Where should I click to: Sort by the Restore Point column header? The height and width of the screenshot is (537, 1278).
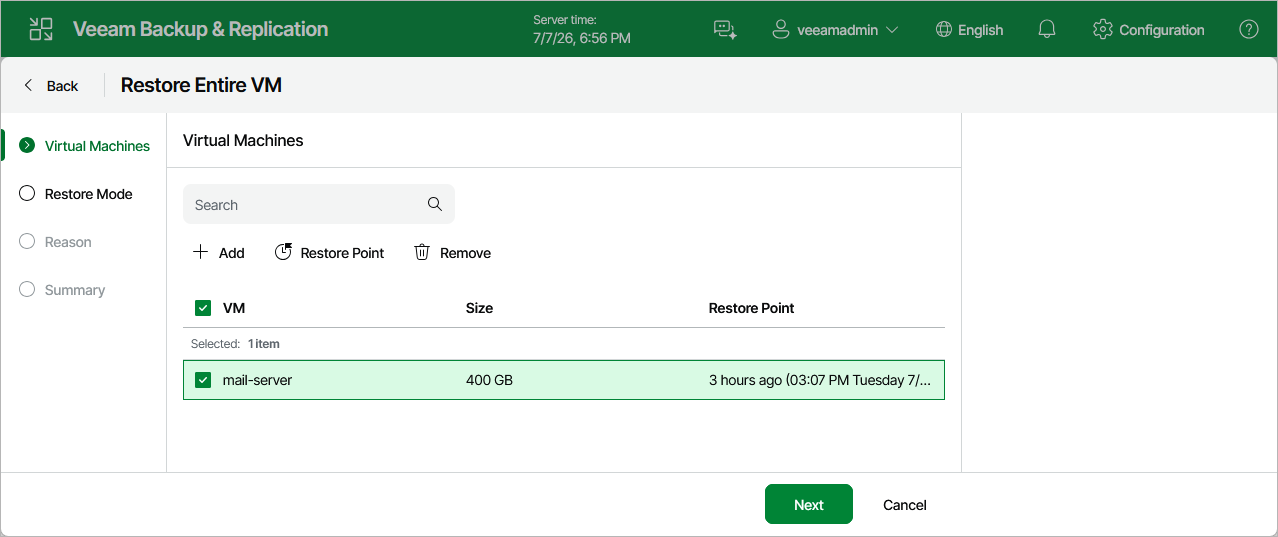(x=751, y=308)
